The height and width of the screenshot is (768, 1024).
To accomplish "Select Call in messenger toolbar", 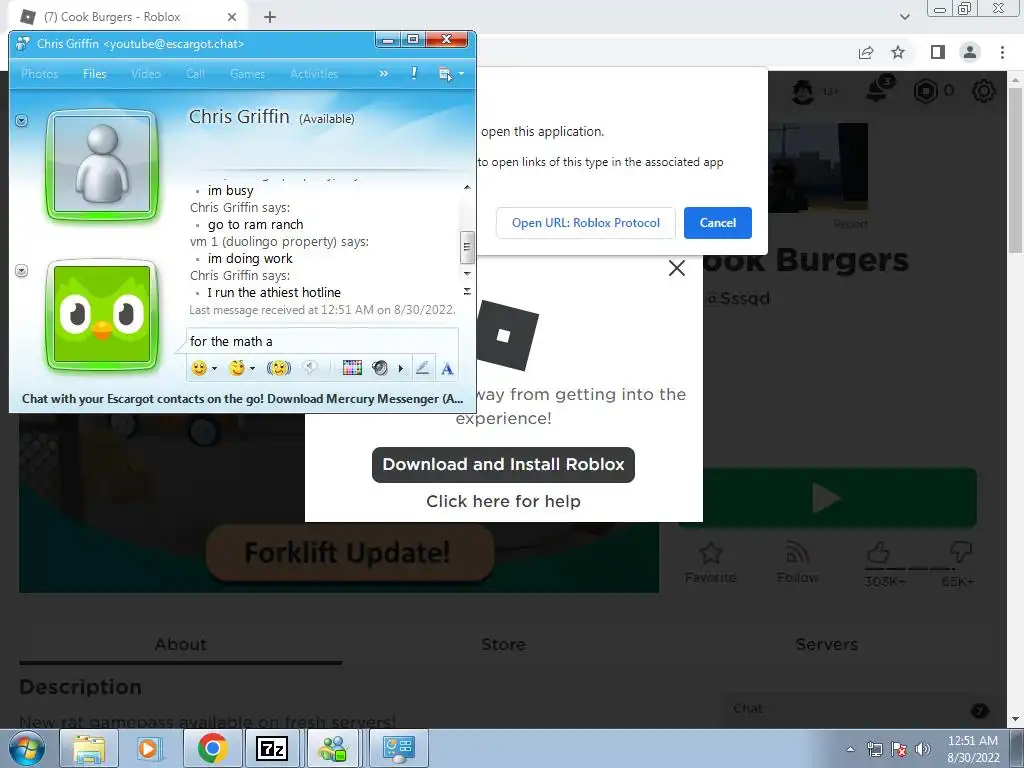I will pyautogui.click(x=195, y=74).
